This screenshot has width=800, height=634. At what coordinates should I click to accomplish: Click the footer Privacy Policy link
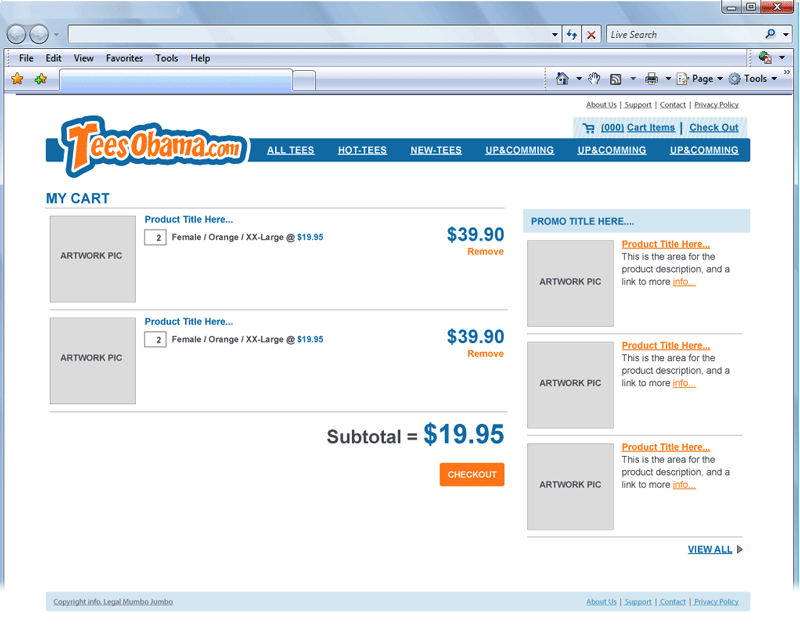[x=716, y=602]
